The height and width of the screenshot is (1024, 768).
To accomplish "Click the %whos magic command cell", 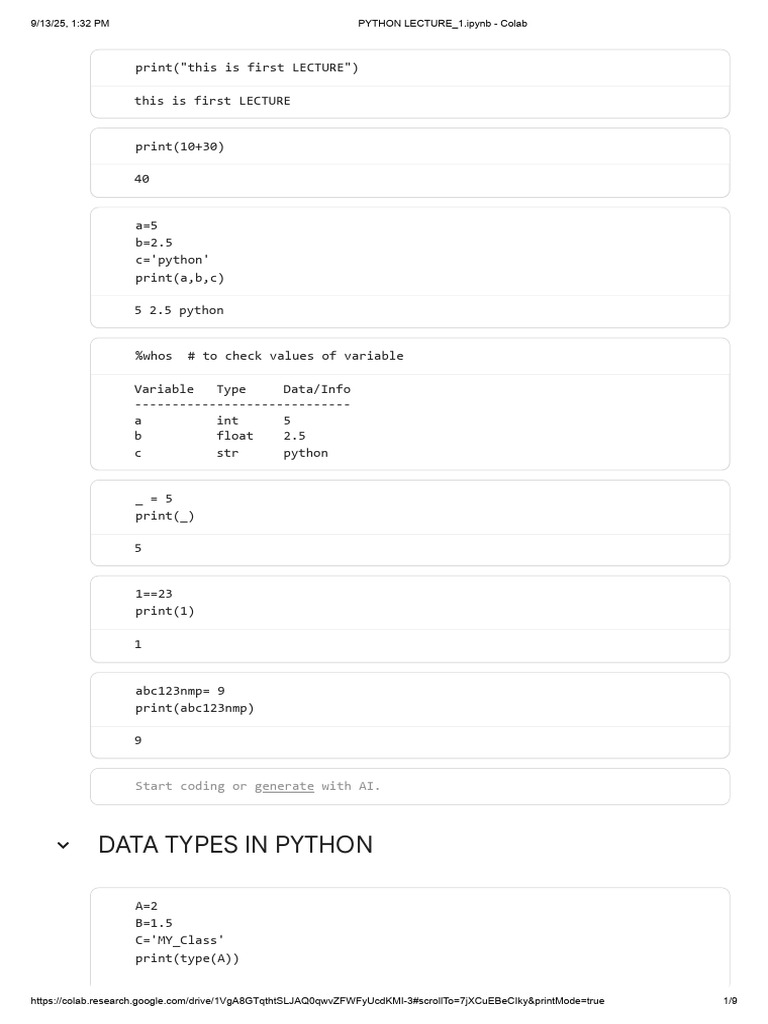I will point(410,357).
